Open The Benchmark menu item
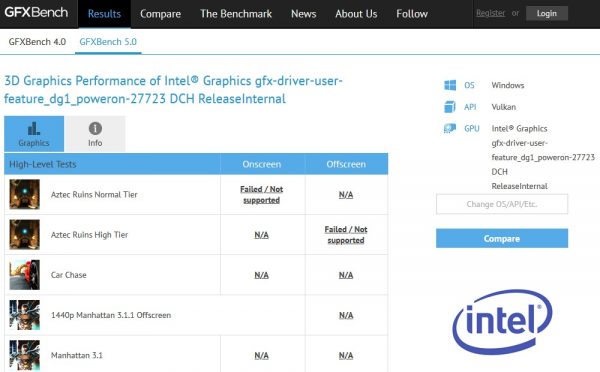This screenshot has height=372, width=600. coord(236,14)
